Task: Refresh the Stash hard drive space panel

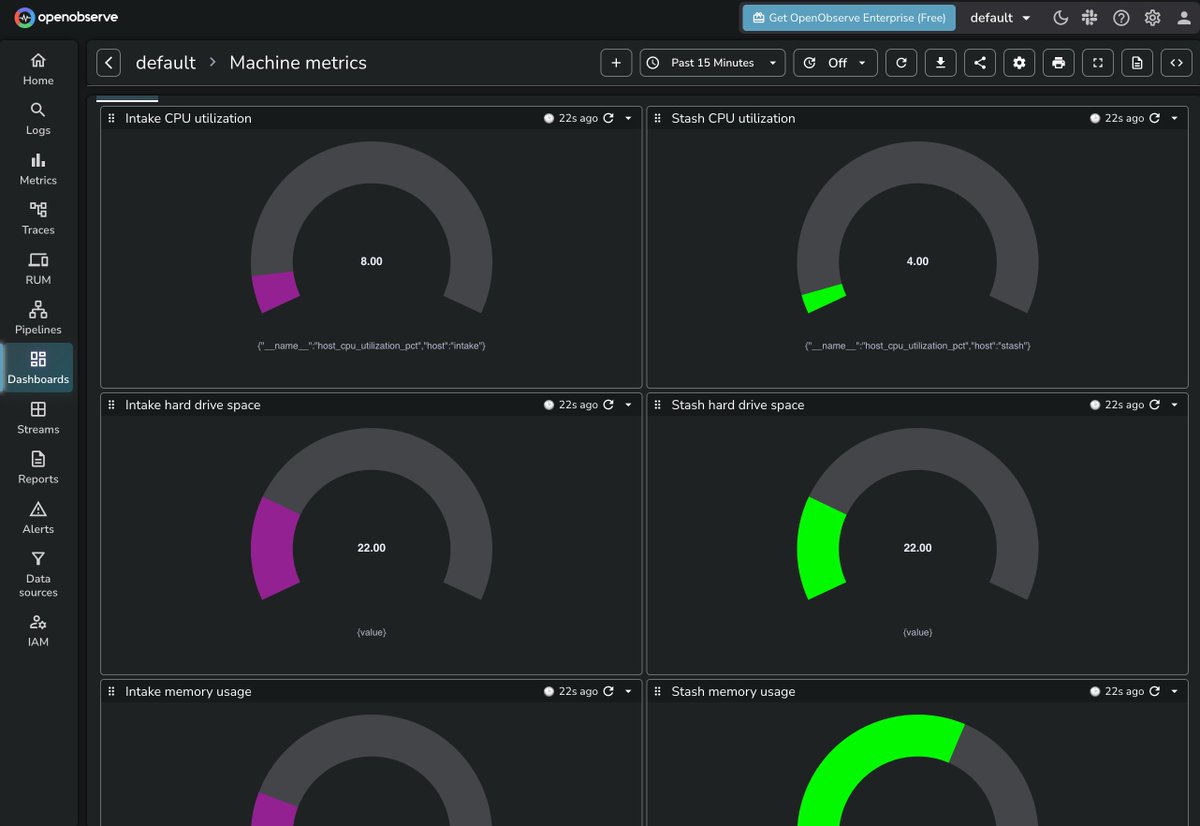Action: 1155,405
